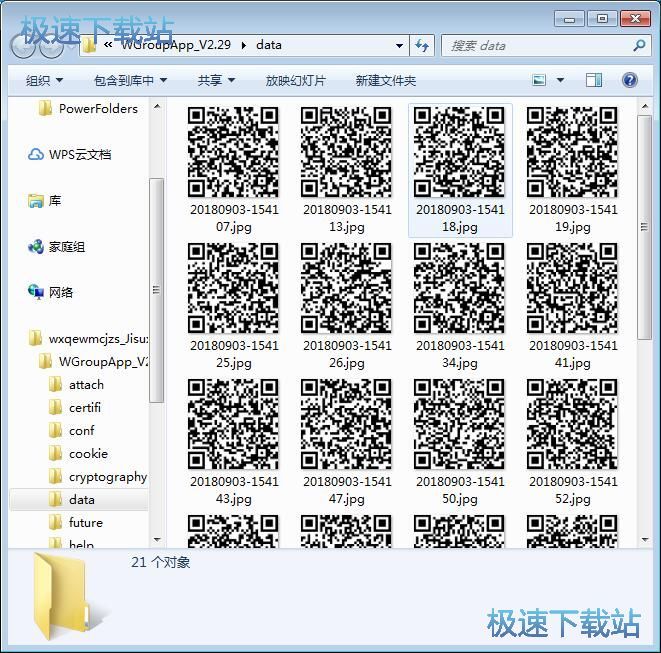This screenshot has width=661, height=653.
Task: Open the help question mark icon
Action: (x=629, y=80)
